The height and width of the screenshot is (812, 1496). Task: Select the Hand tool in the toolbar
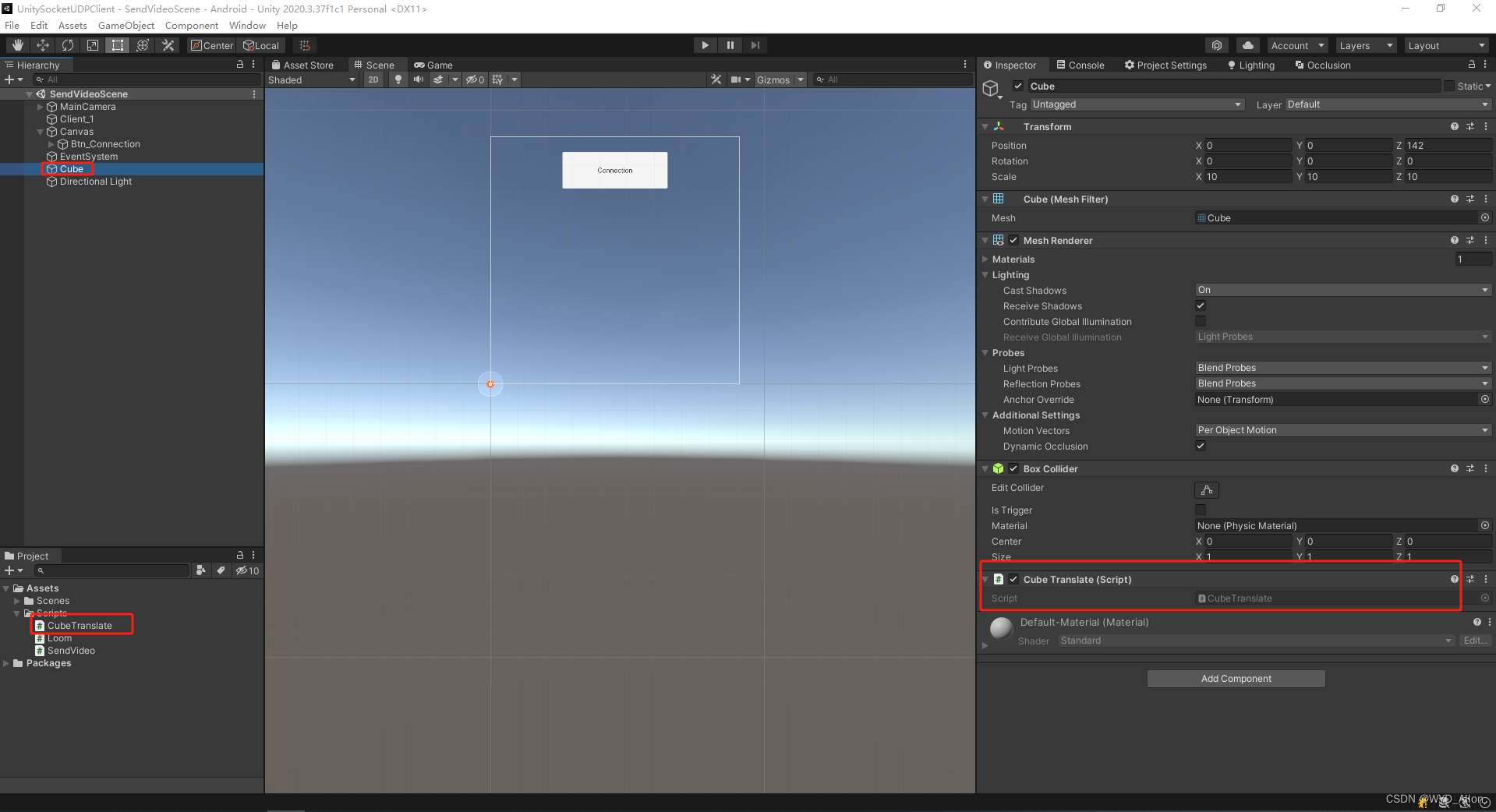coord(17,44)
